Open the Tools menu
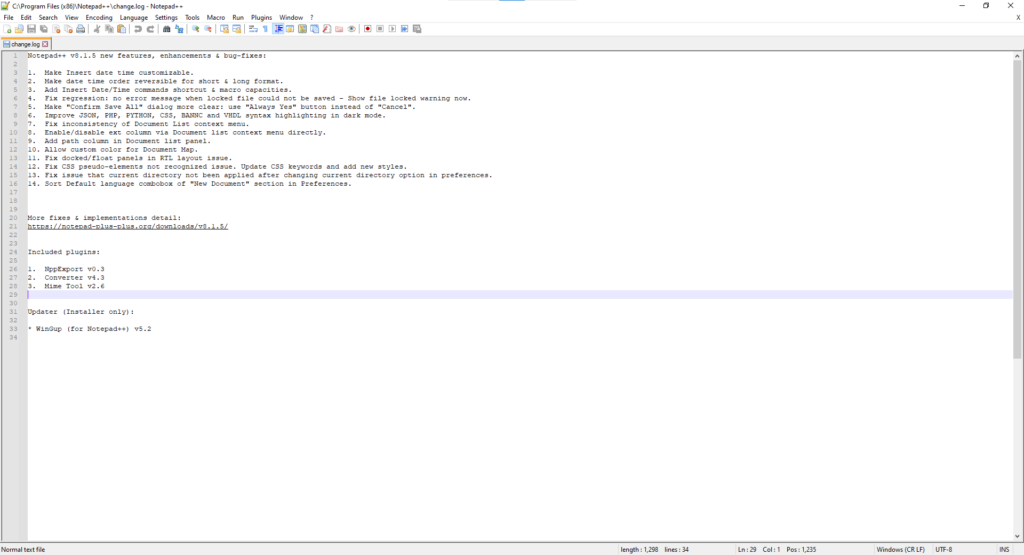Viewport: 1024px width, 555px height. coord(192,18)
